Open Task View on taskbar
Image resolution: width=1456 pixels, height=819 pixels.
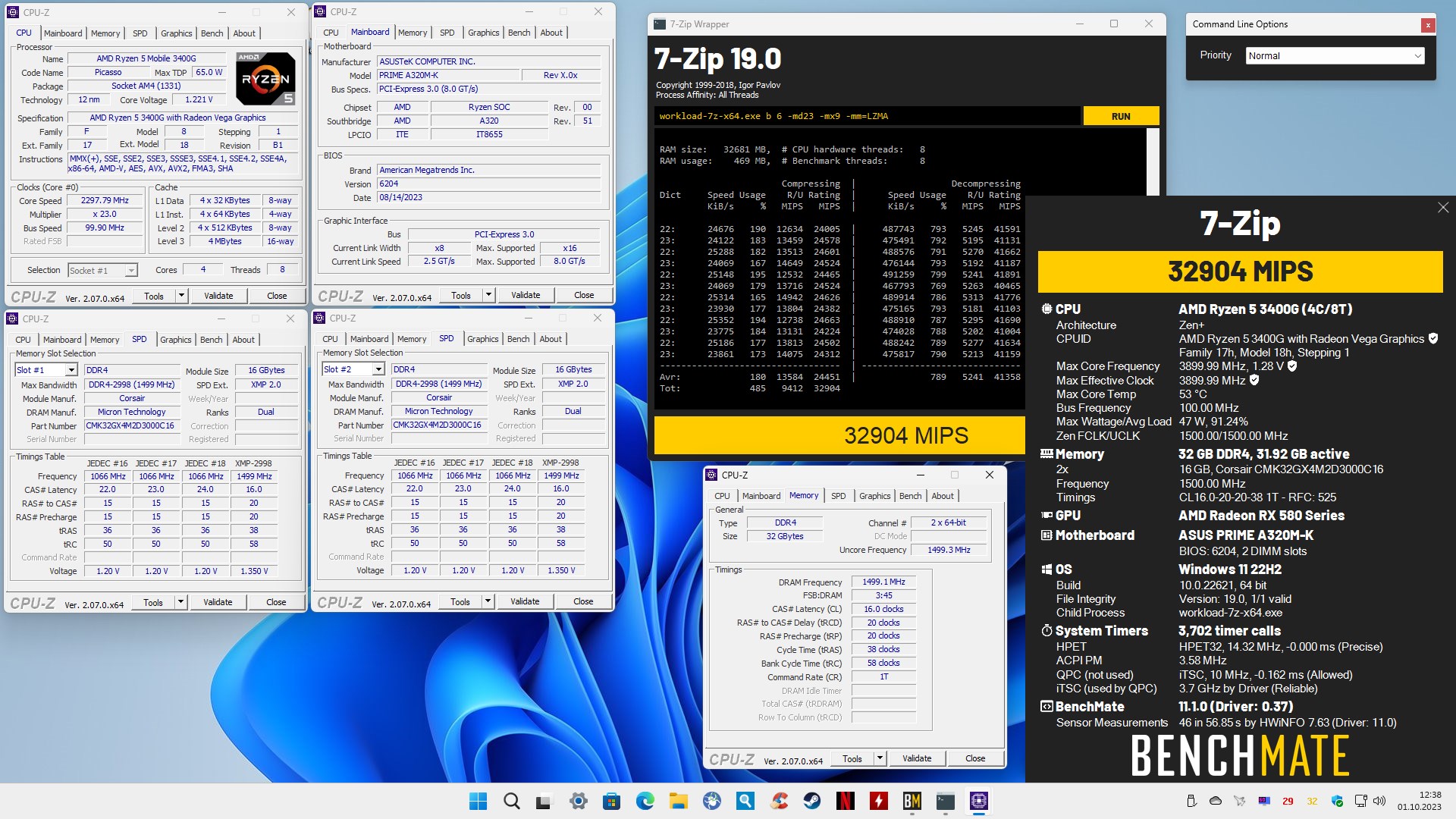544,801
